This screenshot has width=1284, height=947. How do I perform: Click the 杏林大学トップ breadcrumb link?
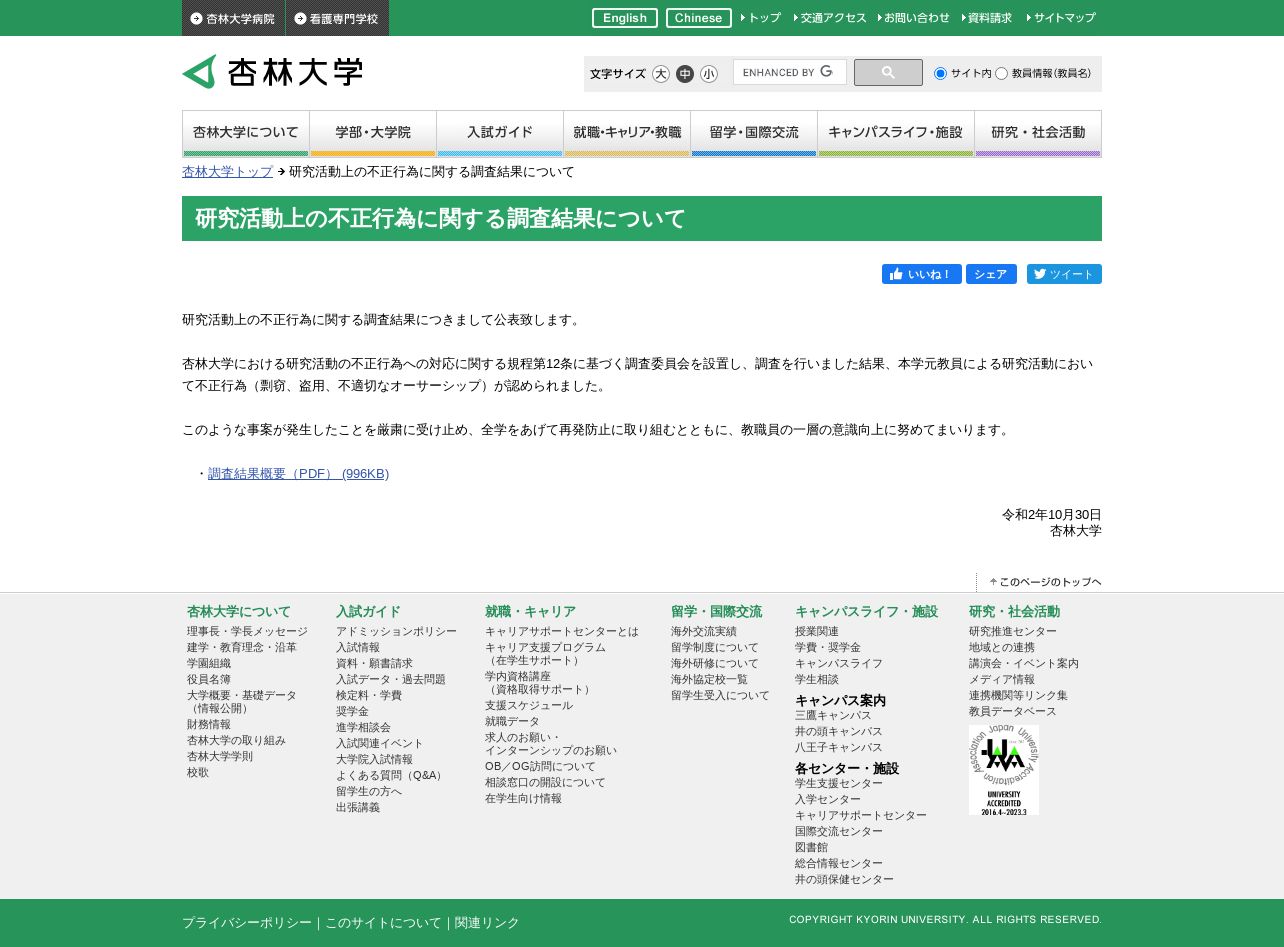tap(227, 172)
